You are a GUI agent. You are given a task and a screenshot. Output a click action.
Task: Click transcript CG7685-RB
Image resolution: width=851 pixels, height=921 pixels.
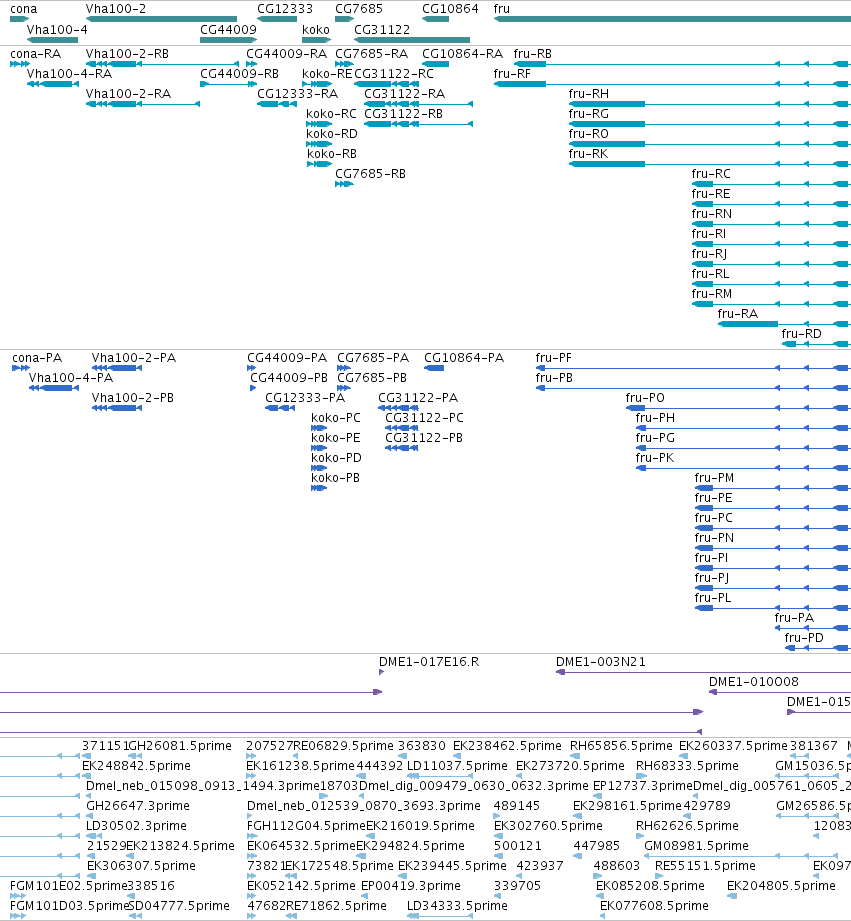370,174
